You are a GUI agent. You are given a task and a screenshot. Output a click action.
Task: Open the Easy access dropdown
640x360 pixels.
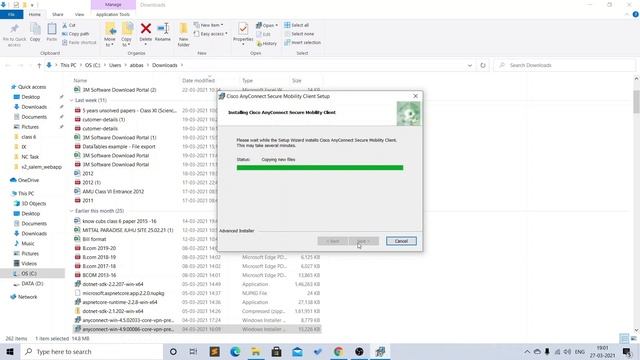tap(211, 34)
